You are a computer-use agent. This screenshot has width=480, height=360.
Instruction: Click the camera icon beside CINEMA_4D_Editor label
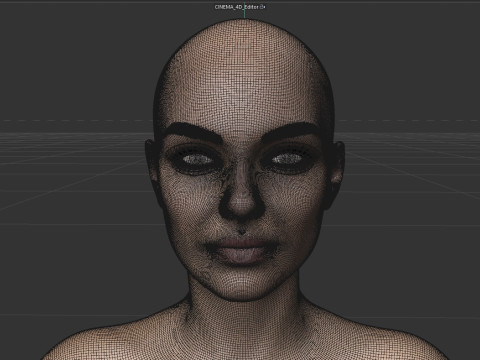point(262,7)
